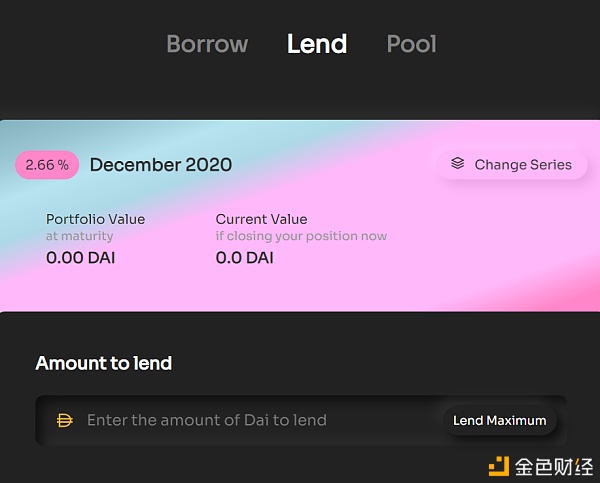Screen dimensions: 600x483
Task: Click the pink gradient series card
Action: [x=300, y=216]
